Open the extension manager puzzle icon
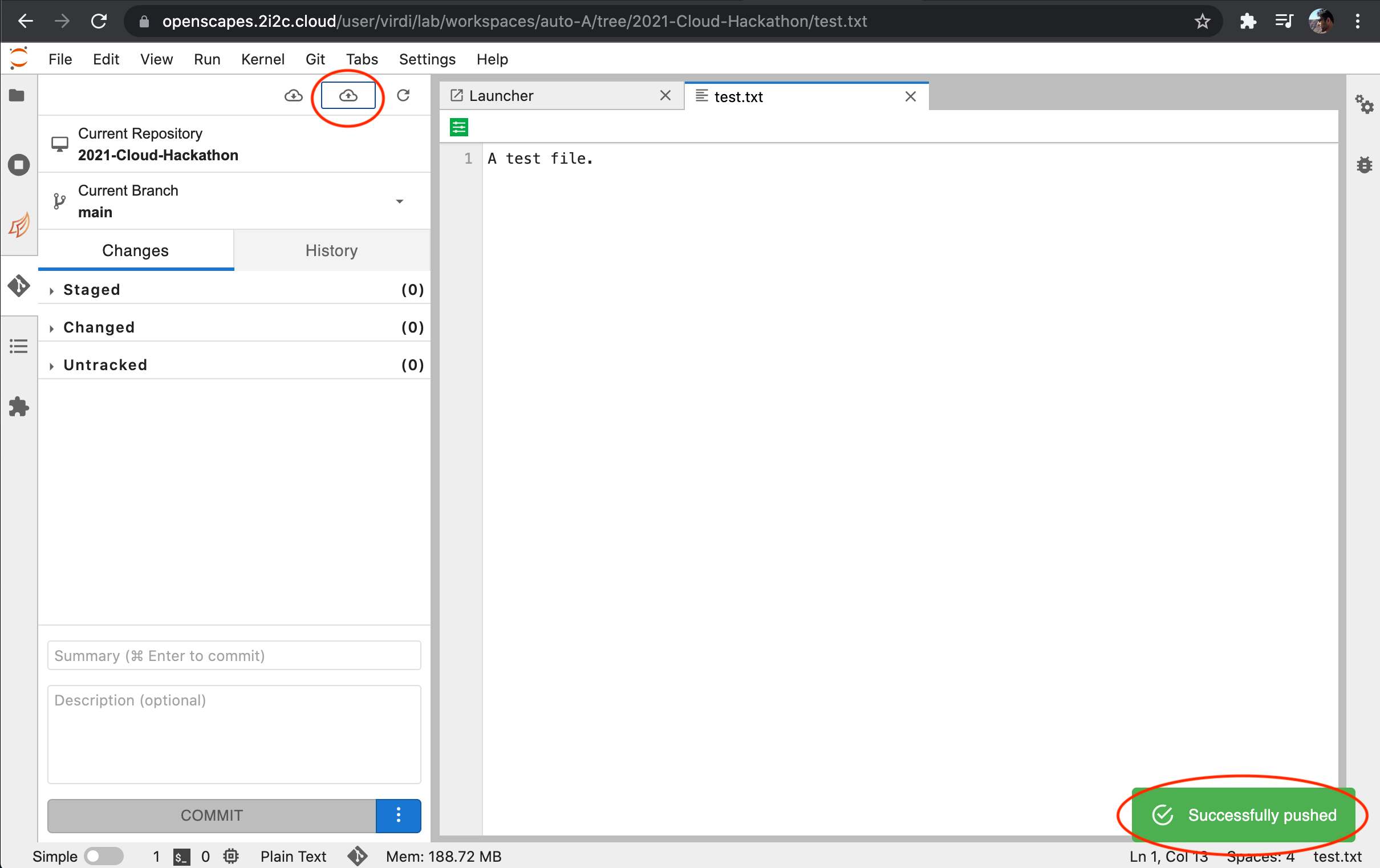The height and width of the screenshot is (868, 1380). pos(18,407)
